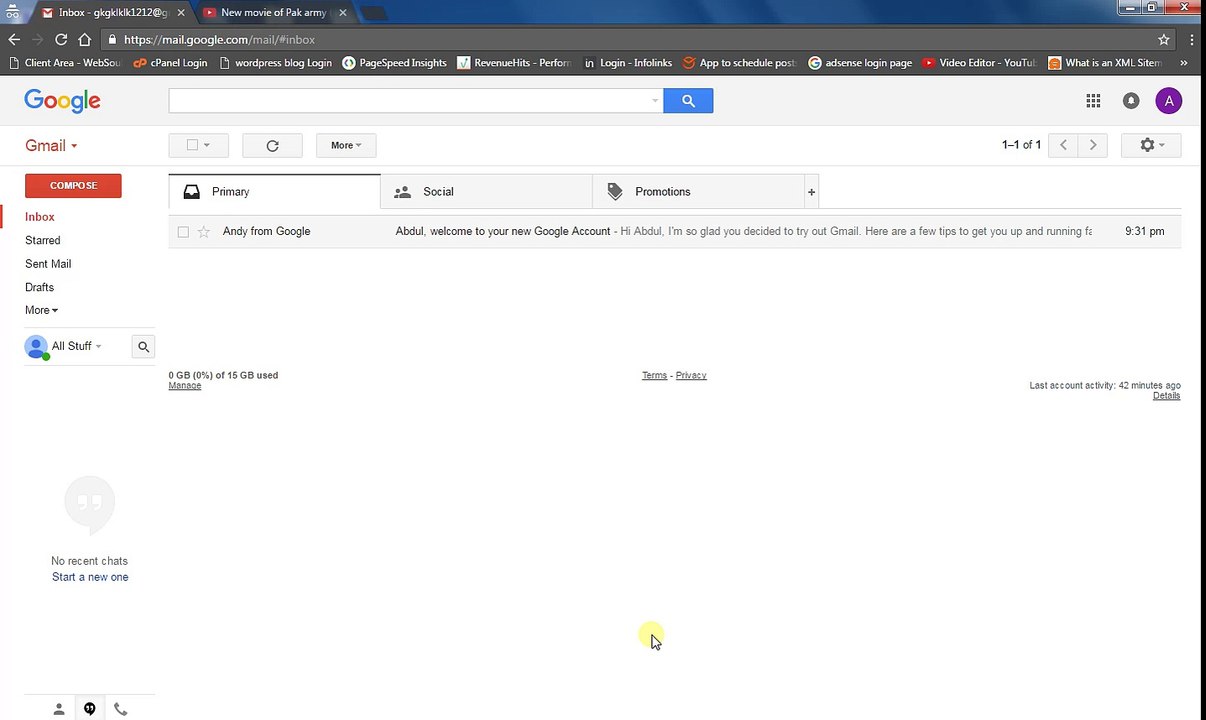Viewport: 1206px width, 720px height.
Task: Click the Manage storage link
Action: coord(184,386)
